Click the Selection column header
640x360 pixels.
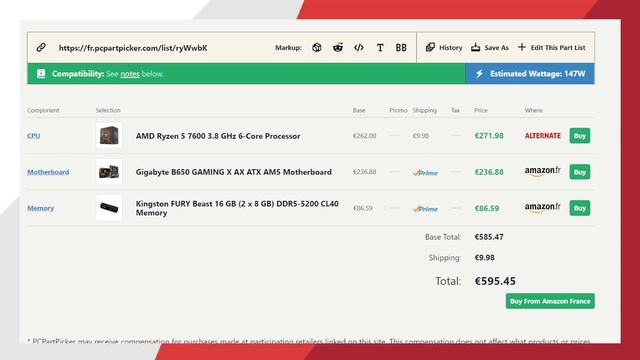108,110
